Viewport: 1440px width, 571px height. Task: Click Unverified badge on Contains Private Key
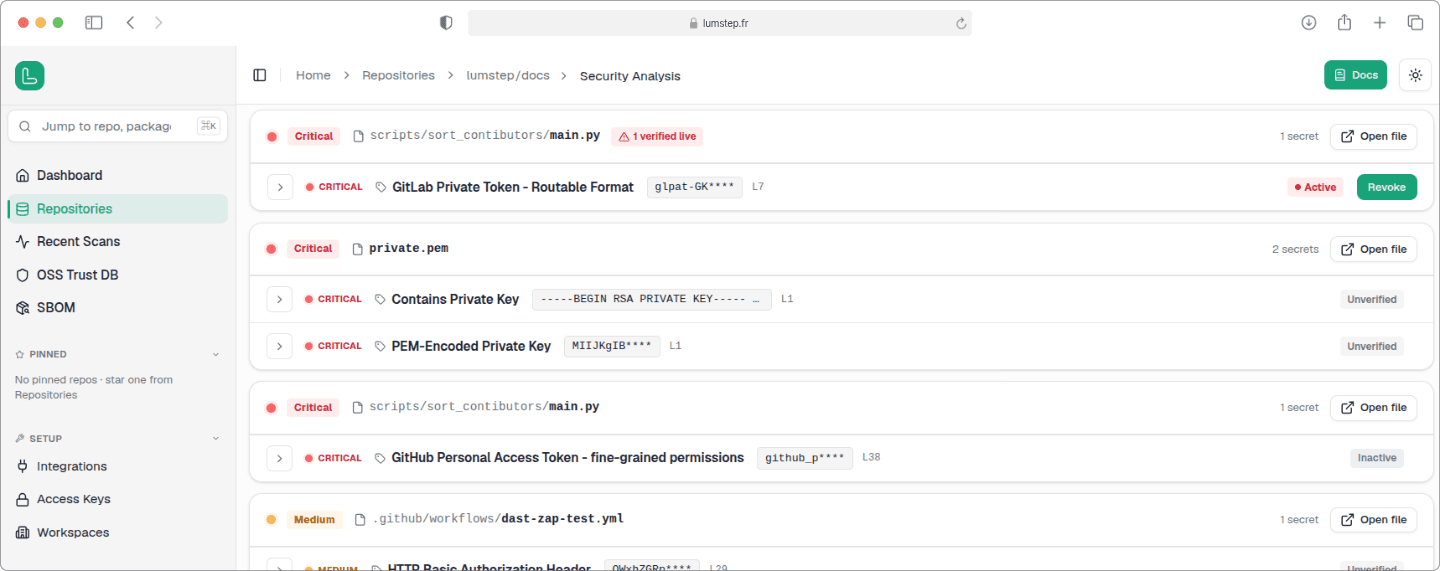[x=1372, y=299]
